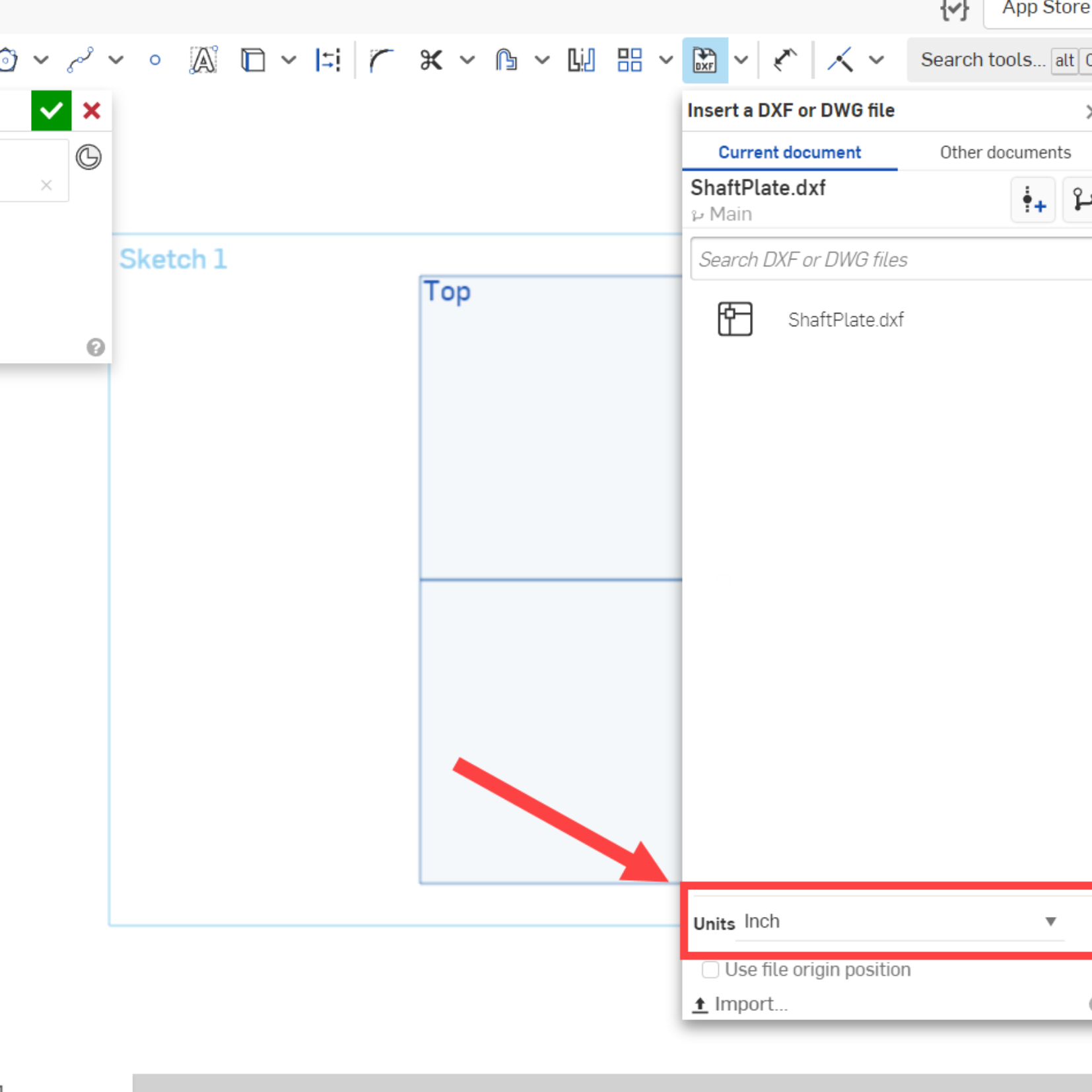
Task: Select the Text sketch tool
Action: (x=203, y=60)
